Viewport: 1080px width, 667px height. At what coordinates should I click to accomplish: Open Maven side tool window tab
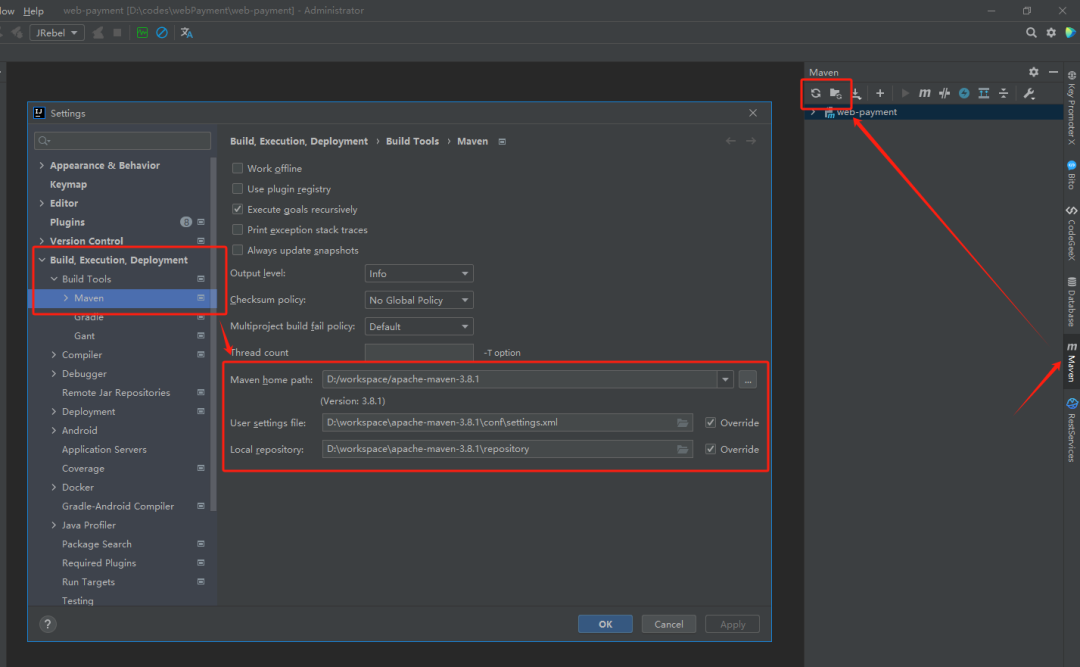(x=1071, y=362)
